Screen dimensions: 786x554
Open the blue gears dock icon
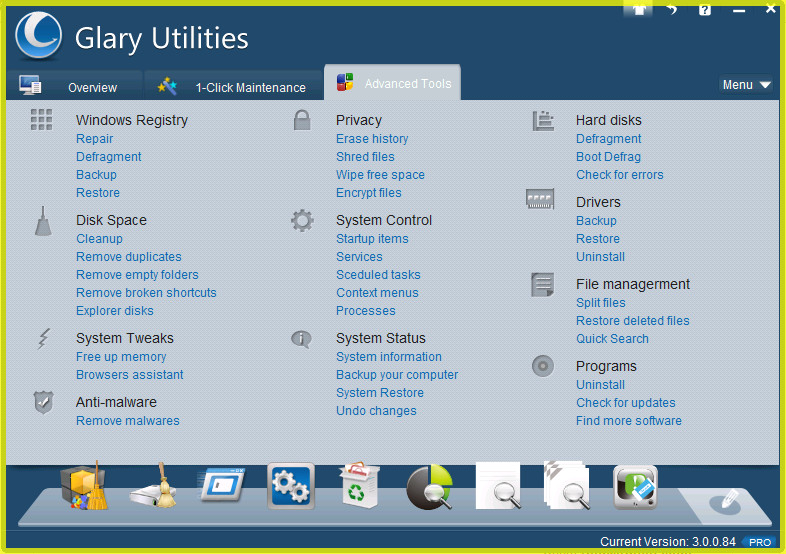[x=291, y=486]
